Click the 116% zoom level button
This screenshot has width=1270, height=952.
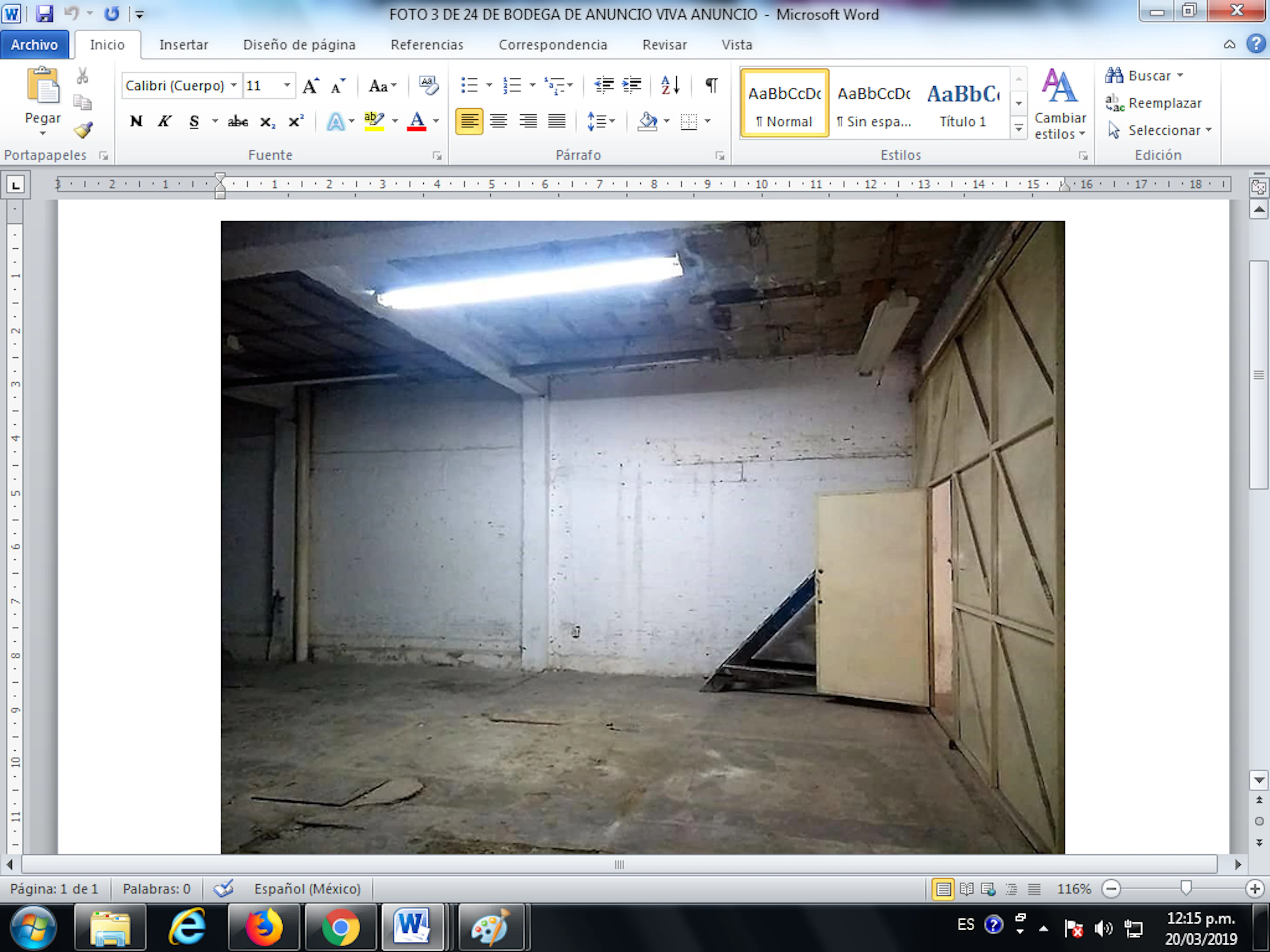(1074, 889)
